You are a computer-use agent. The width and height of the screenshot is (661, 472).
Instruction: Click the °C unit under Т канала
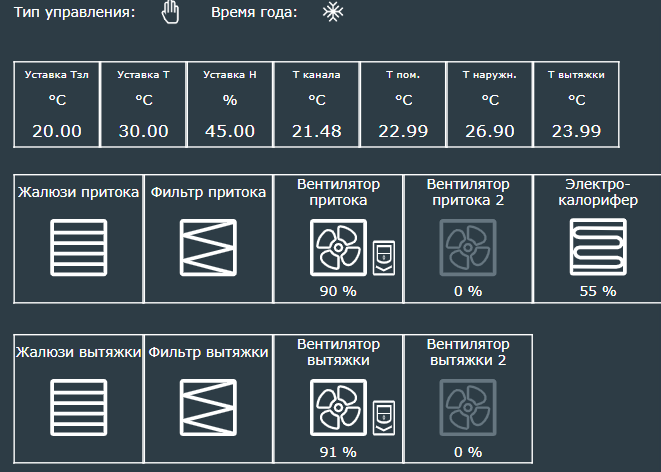tap(317, 100)
